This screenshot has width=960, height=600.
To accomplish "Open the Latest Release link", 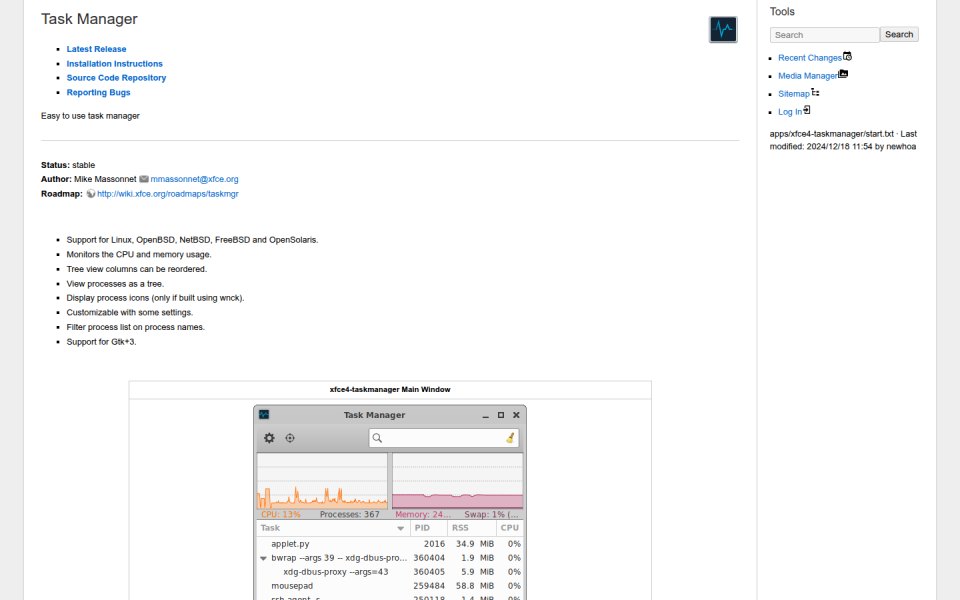I will tap(96, 49).
